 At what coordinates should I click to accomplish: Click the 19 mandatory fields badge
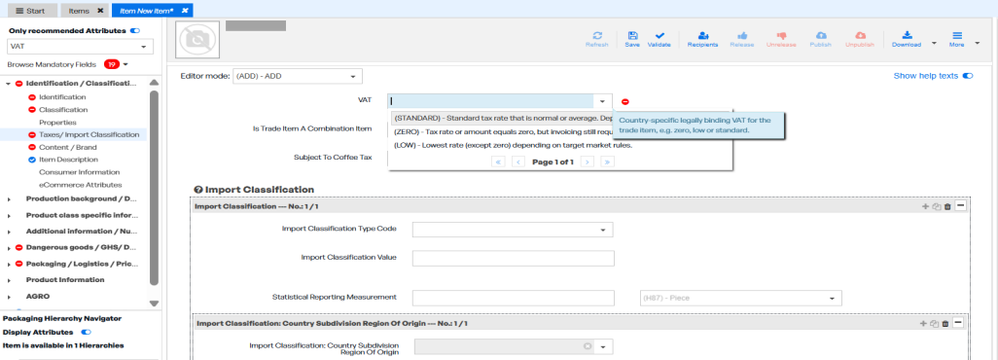click(x=112, y=64)
